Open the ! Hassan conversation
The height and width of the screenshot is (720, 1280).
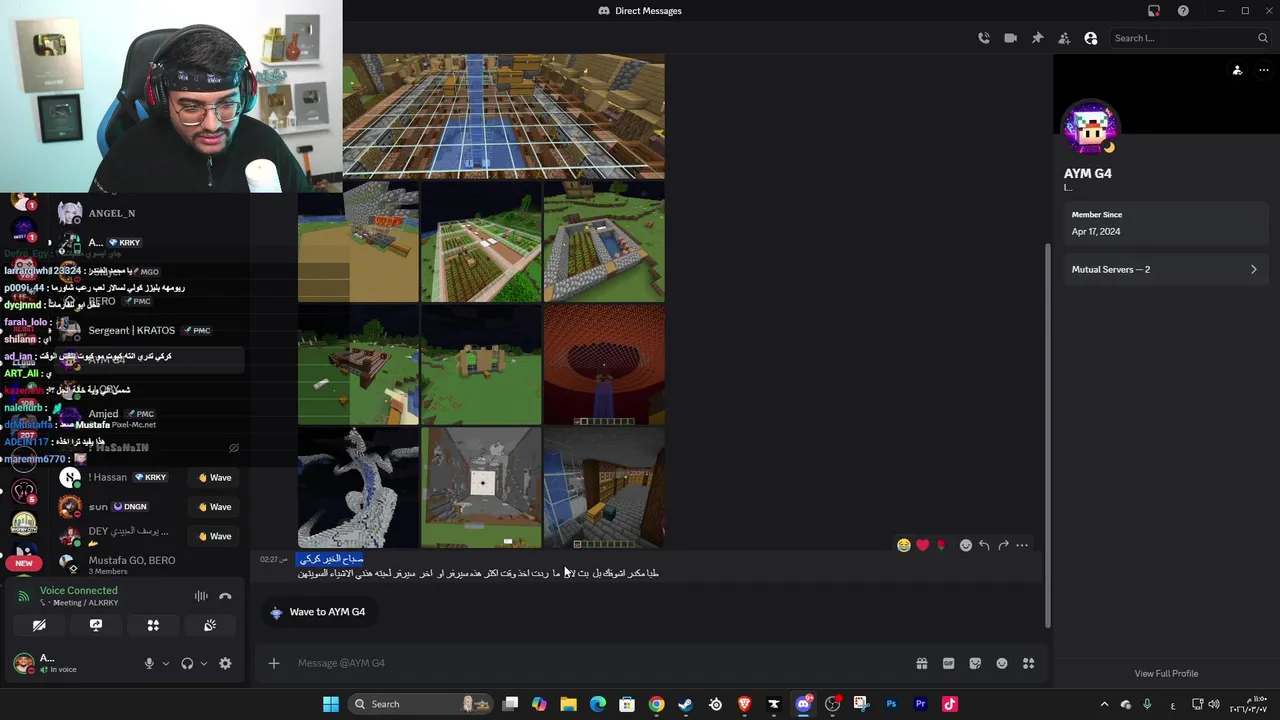click(x=120, y=478)
